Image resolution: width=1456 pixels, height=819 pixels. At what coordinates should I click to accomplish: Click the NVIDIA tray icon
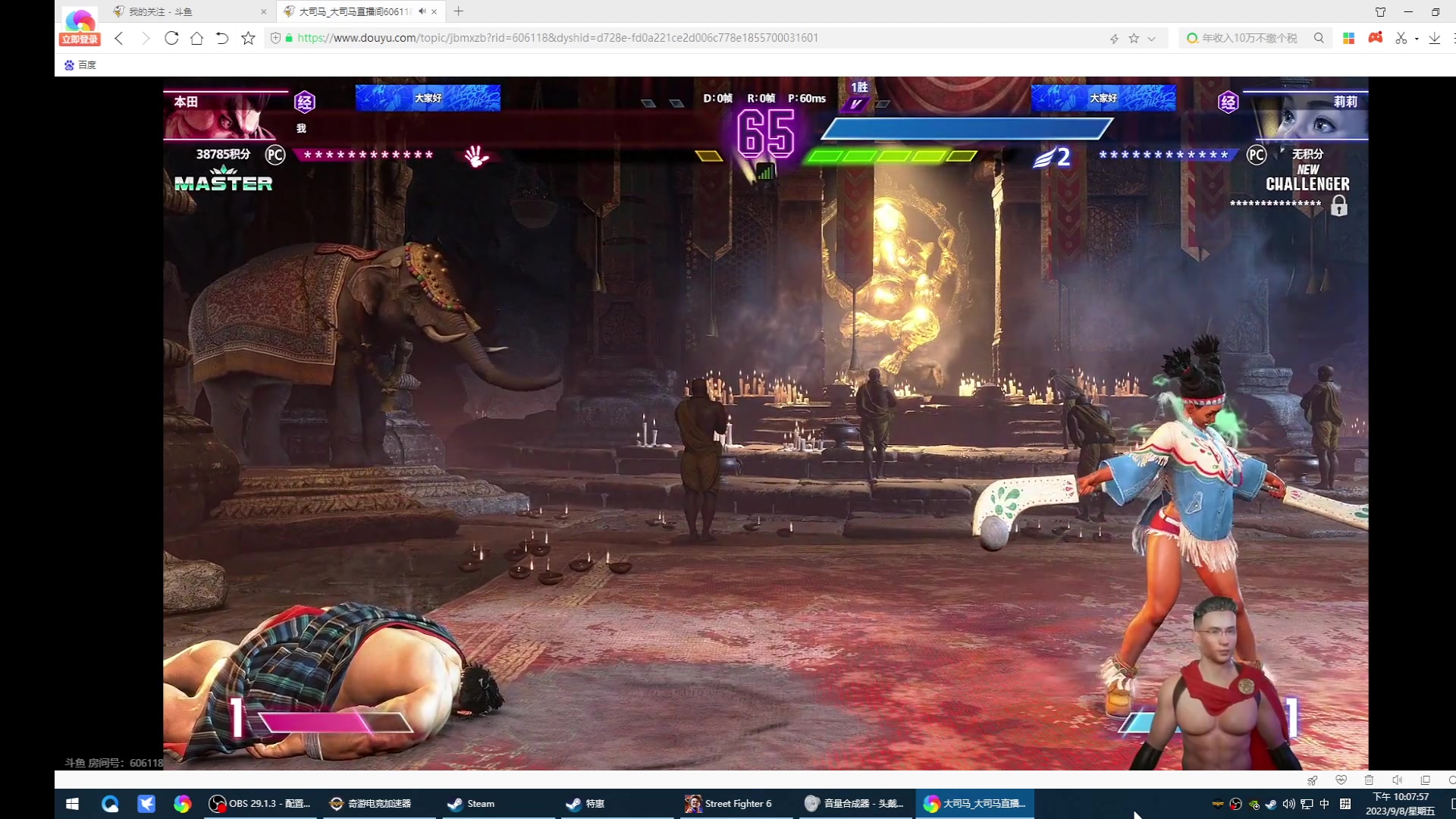1254,804
